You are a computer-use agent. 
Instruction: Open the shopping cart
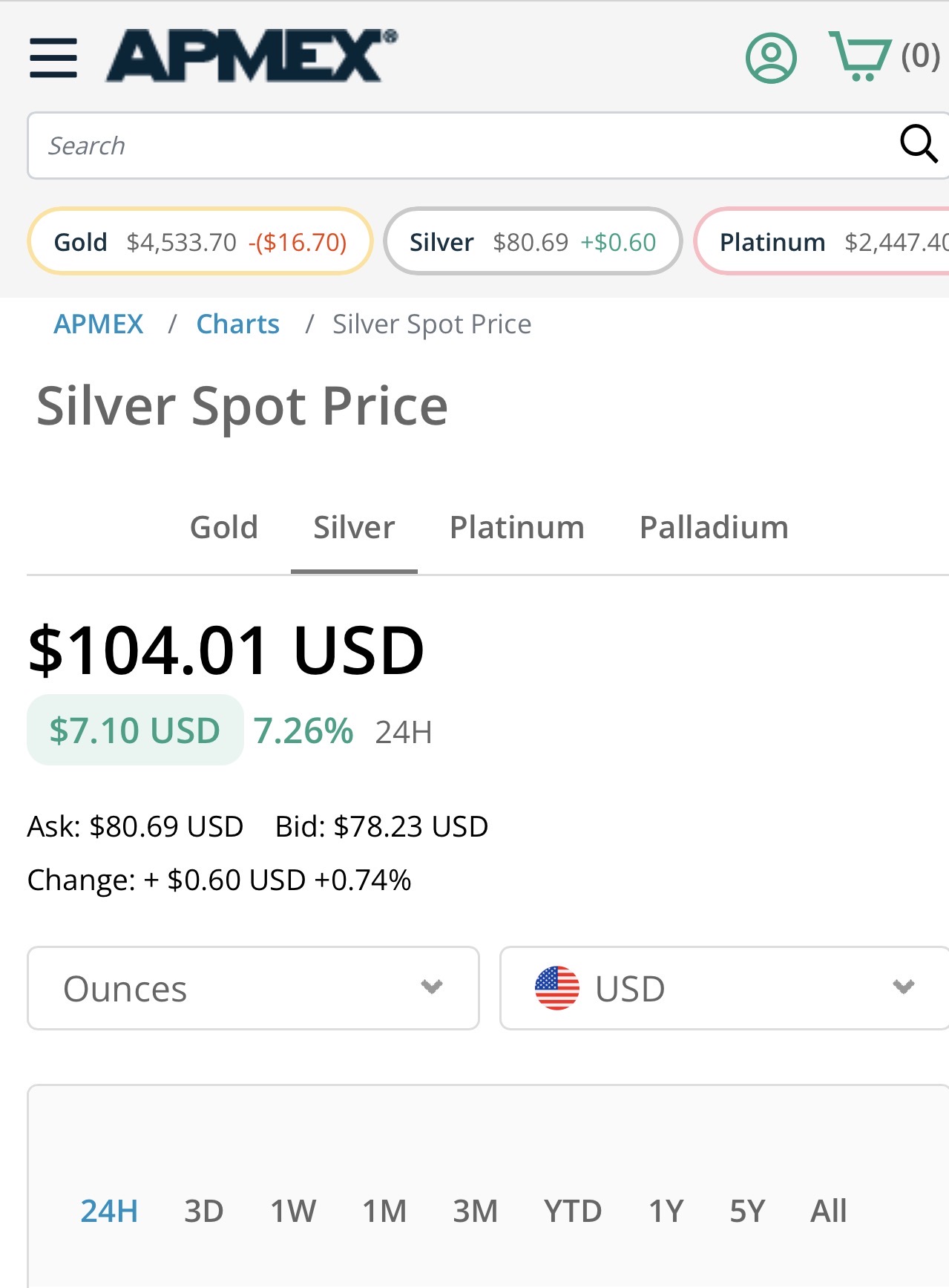pos(861,56)
